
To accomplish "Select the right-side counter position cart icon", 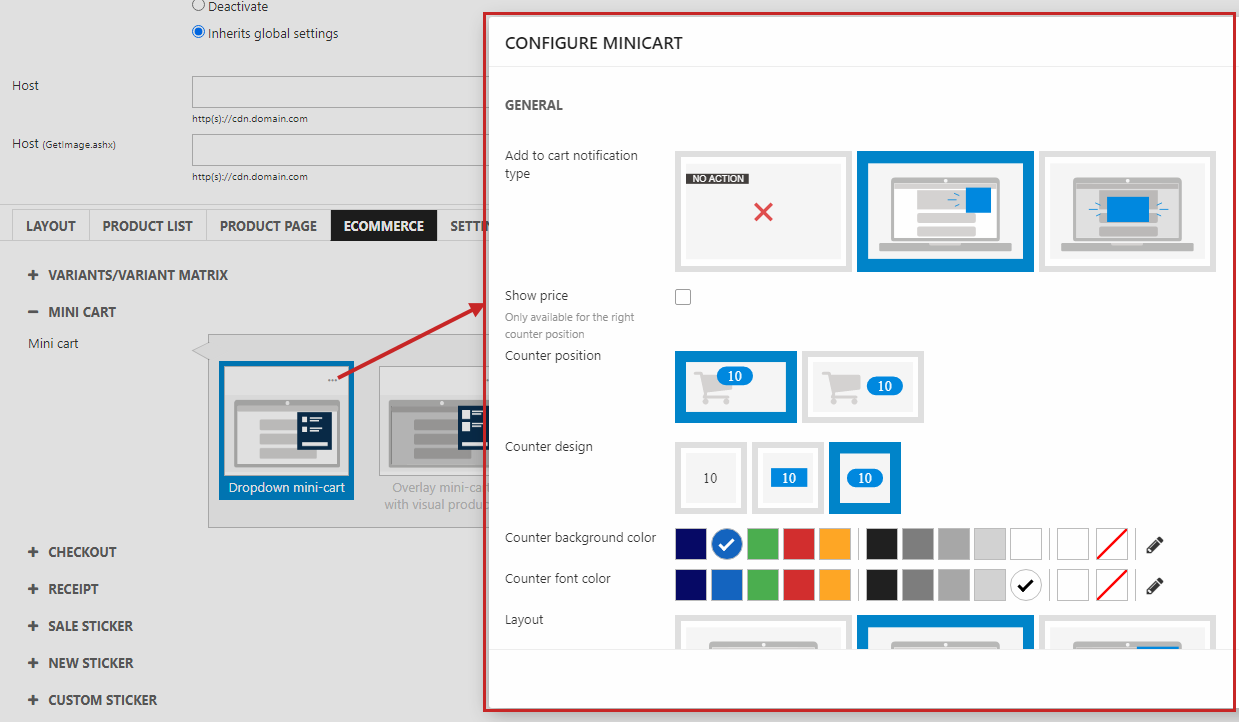I will [862, 386].
